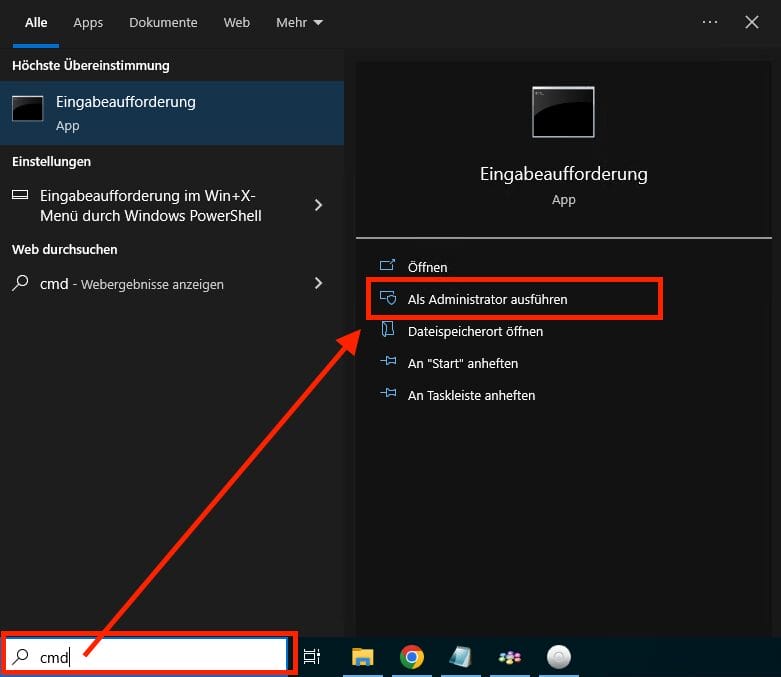Click the notepad-style taskbar icon

(x=460, y=657)
